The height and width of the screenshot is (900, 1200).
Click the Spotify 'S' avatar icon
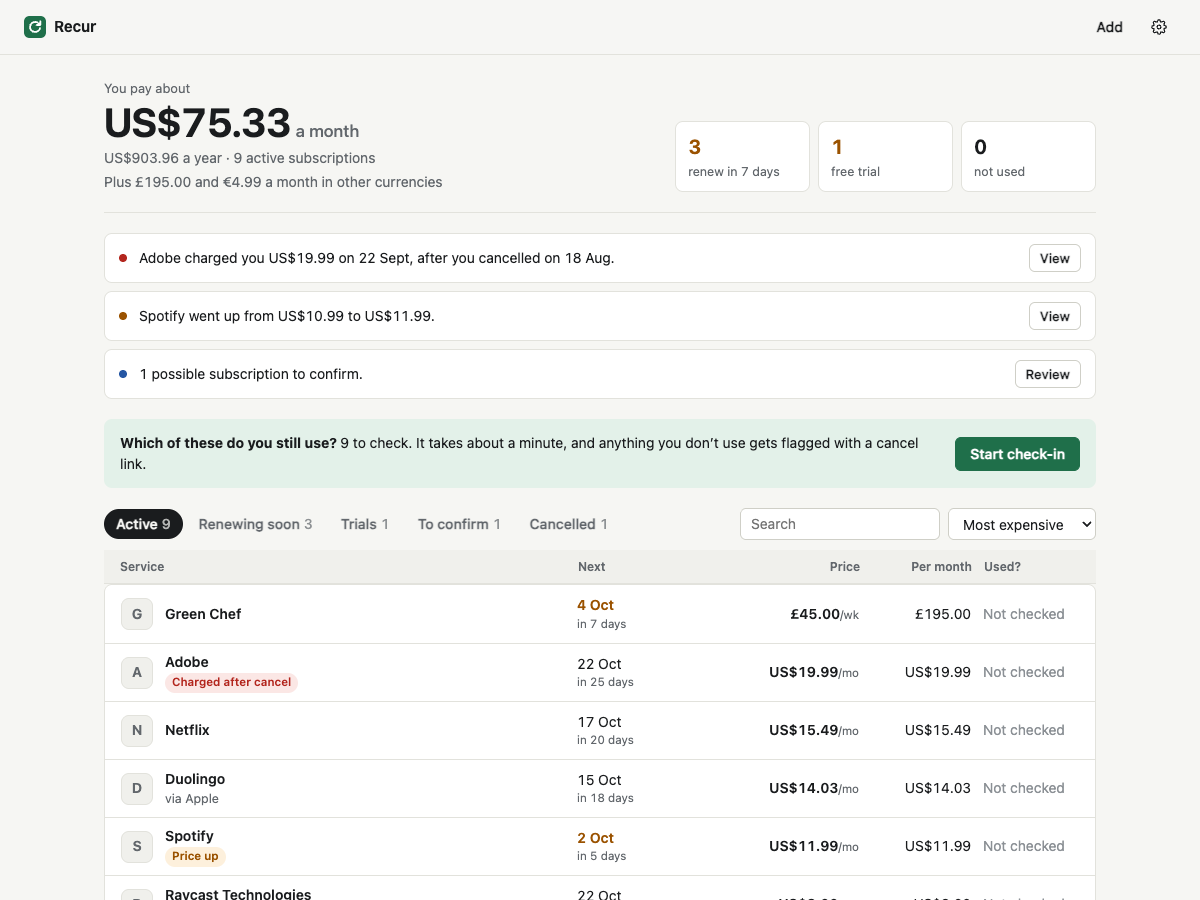coord(137,846)
